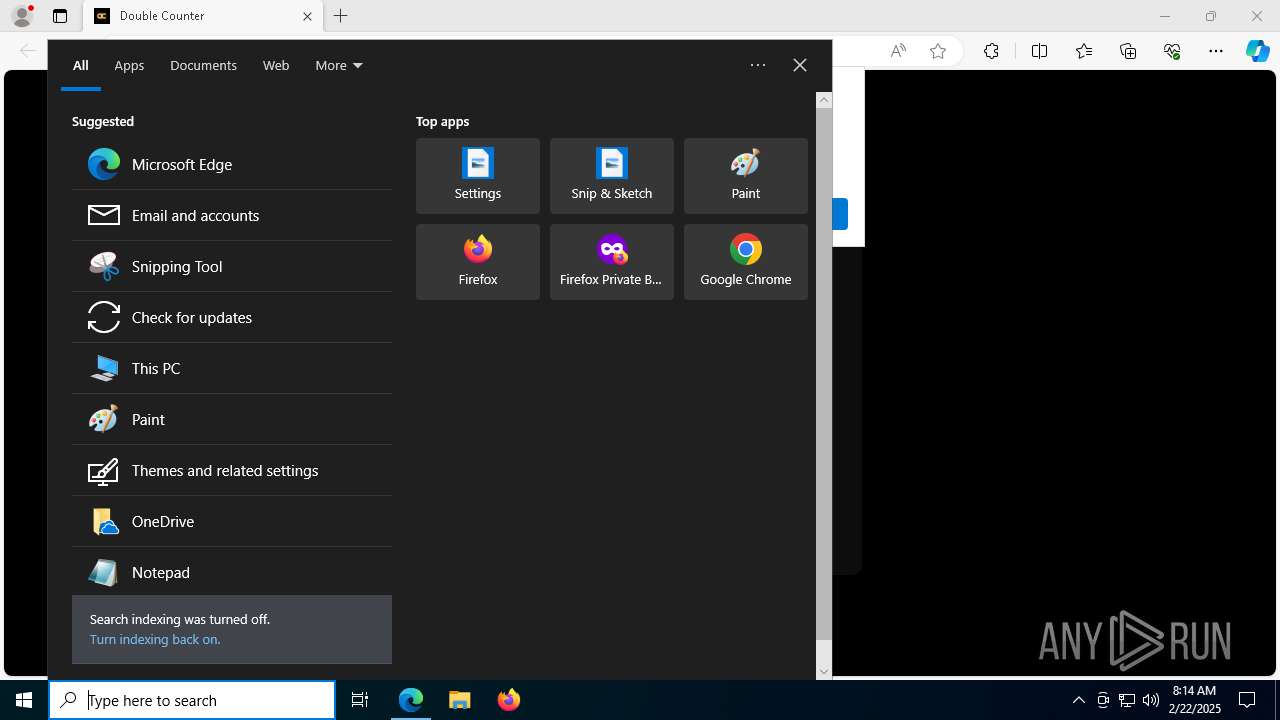Viewport: 1280px width, 720px height.
Task: Open Paint tile in Top apps
Action: [746, 176]
